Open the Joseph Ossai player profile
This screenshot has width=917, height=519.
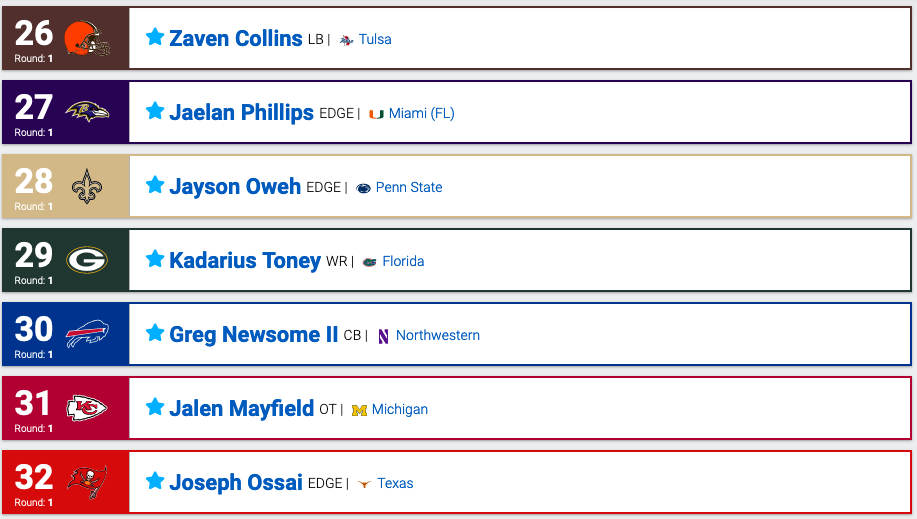[236, 483]
